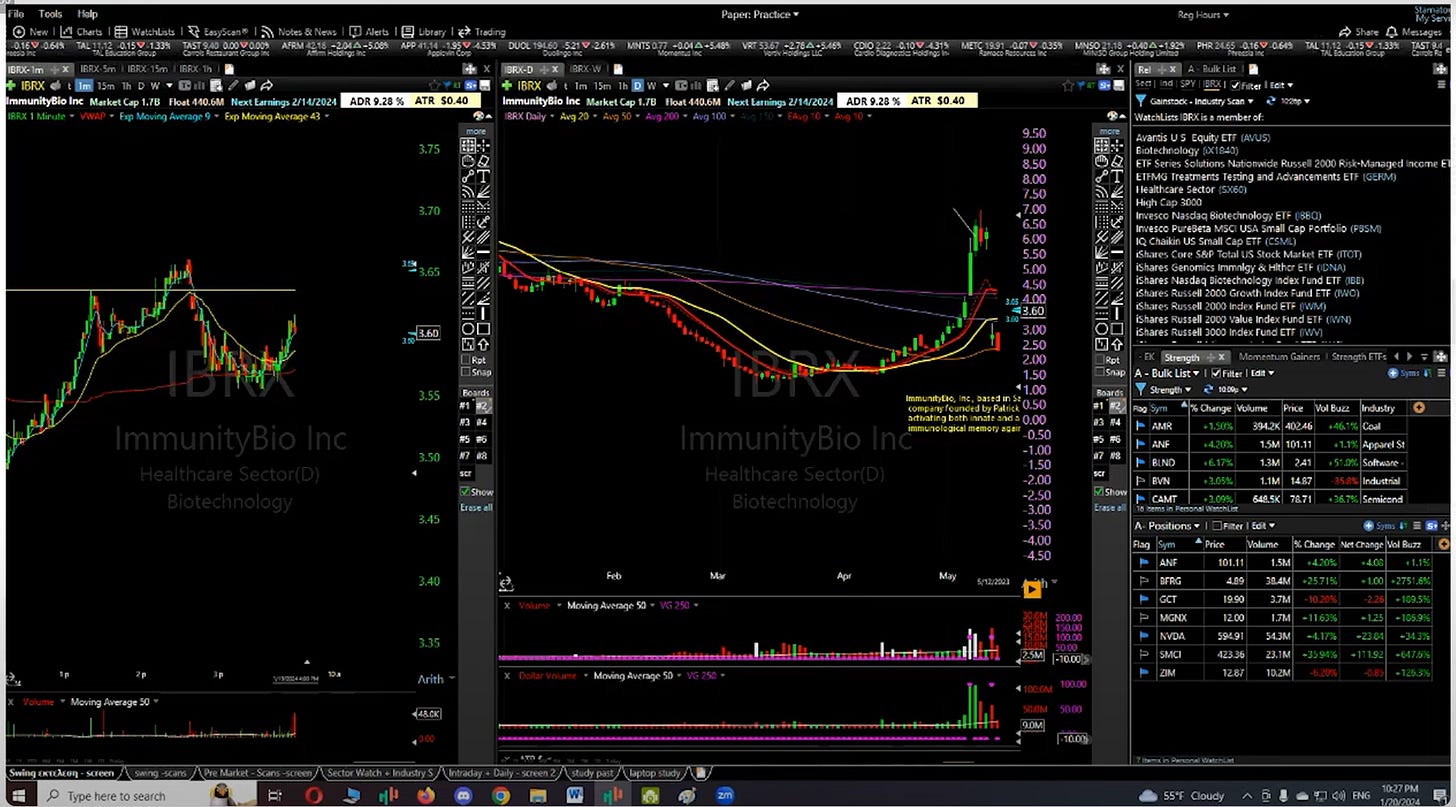This screenshot has width=1456, height=807.
Task: Switch to the IBRX-15m chart tab
Action: click(148, 69)
